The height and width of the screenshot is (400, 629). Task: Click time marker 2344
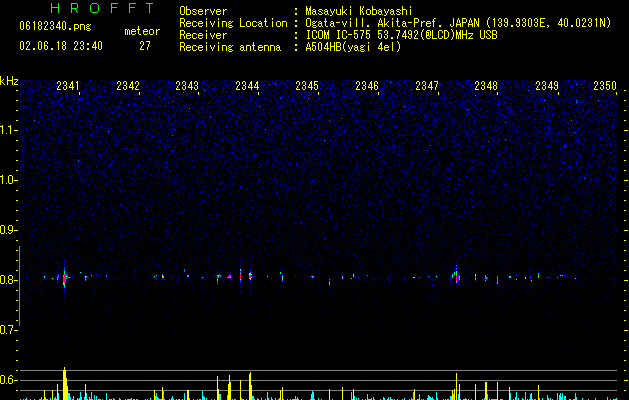tap(247, 86)
